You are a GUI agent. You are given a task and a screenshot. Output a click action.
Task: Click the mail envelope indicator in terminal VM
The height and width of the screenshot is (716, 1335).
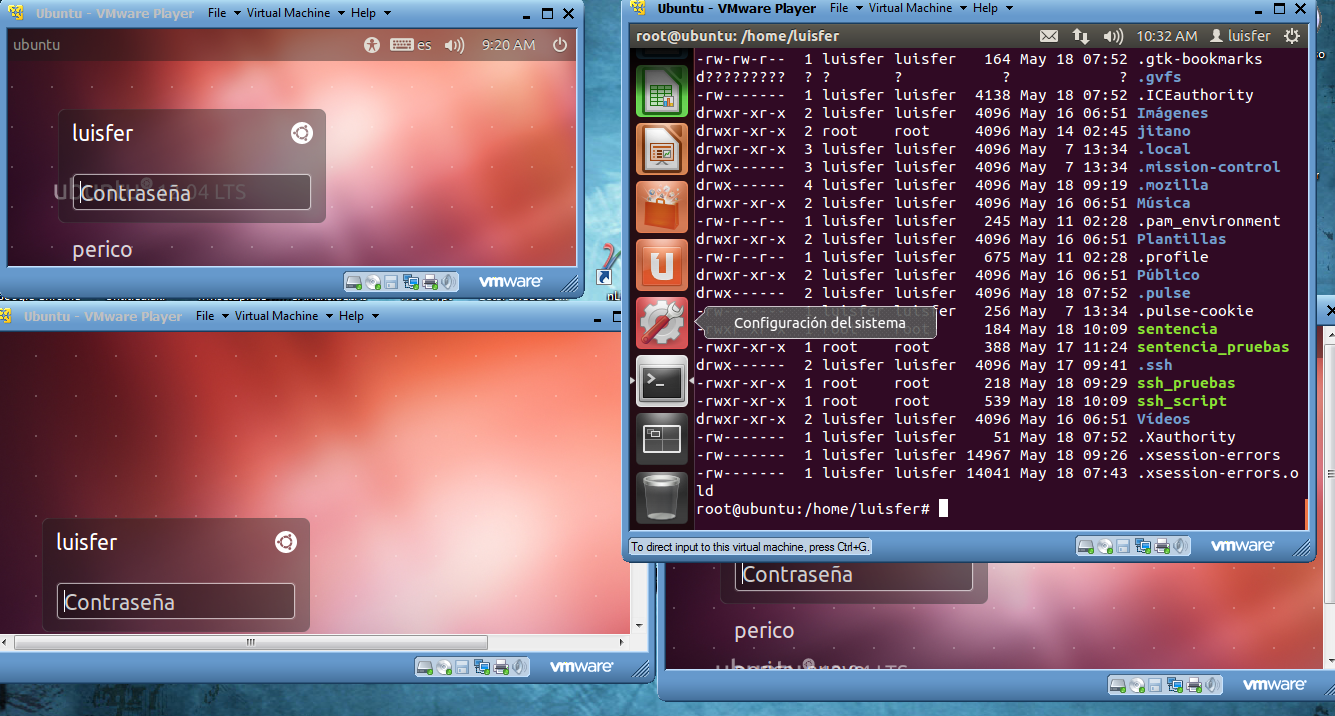coord(1048,36)
